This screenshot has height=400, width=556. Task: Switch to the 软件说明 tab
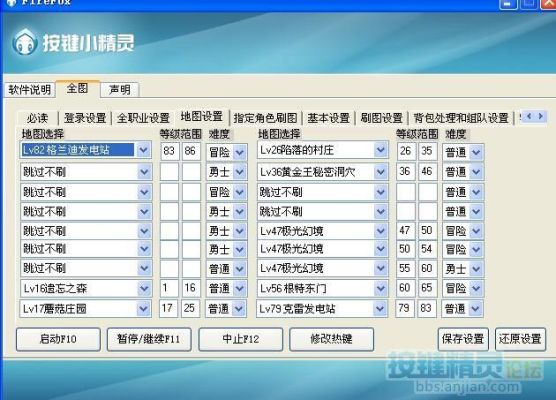click(x=30, y=90)
